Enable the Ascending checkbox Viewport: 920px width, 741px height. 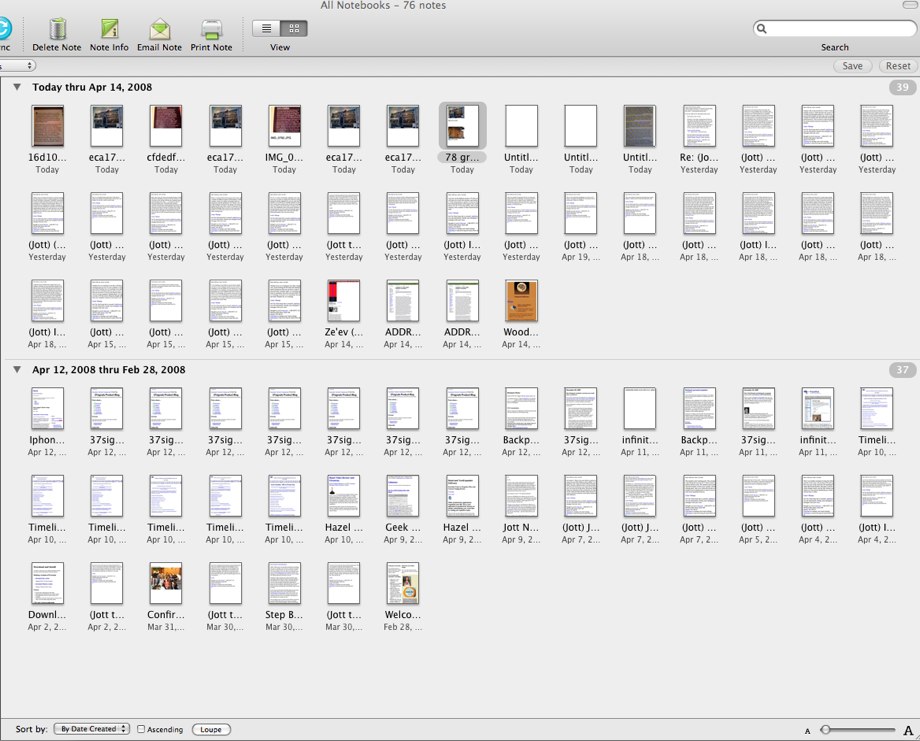141,729
